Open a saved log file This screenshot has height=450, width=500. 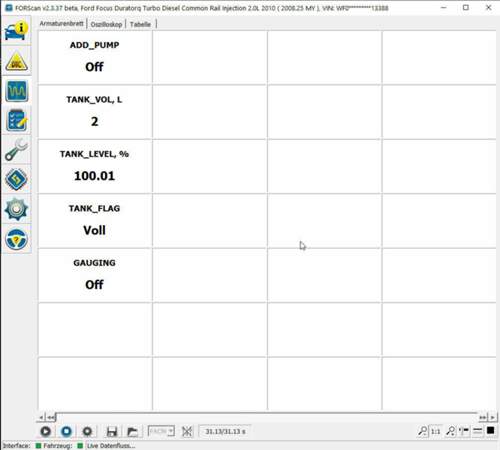coord(132,431)
